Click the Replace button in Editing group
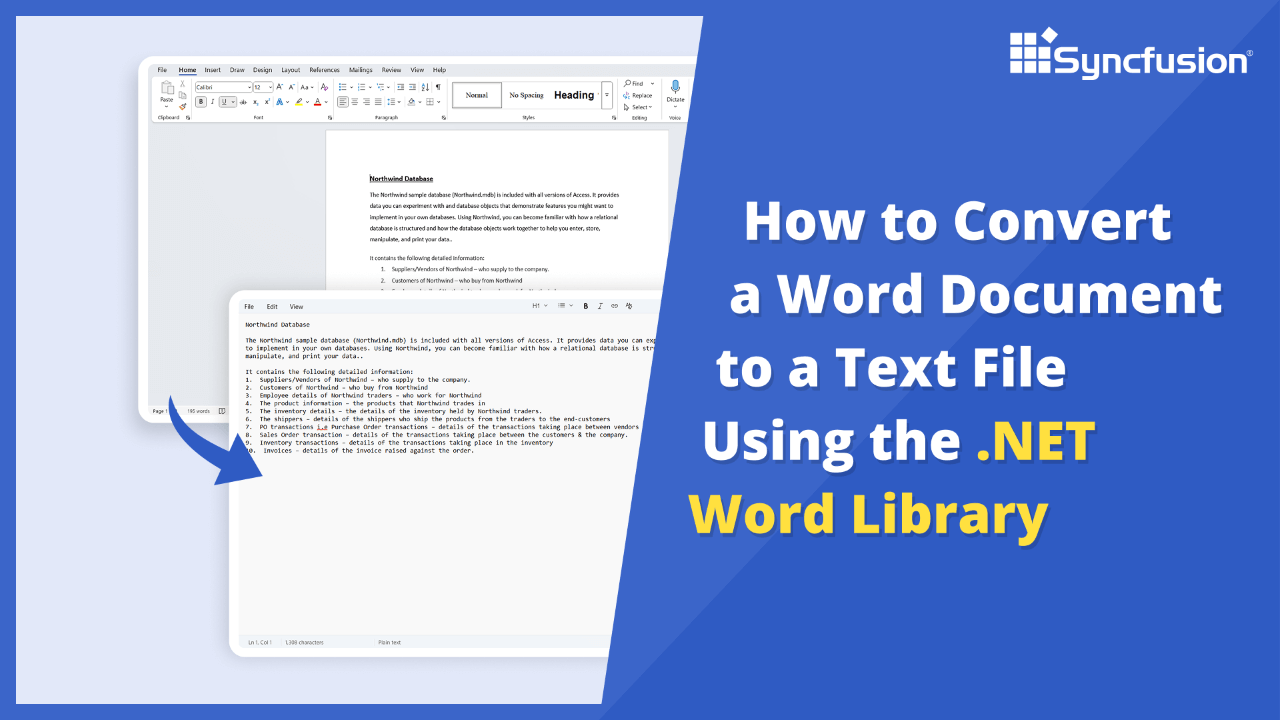The width and height of the screenshot is (1280, 720). (x=638, y=95)
